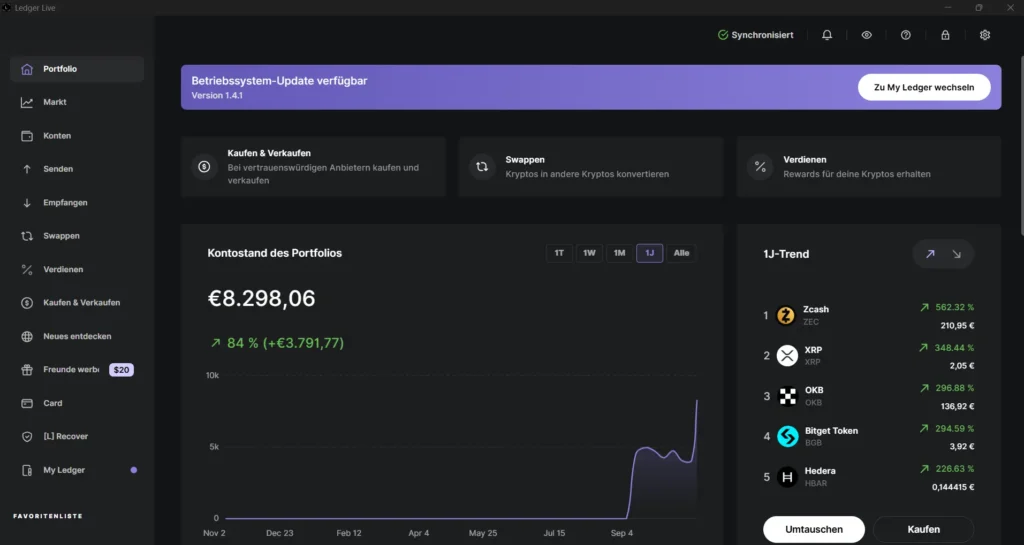Click the portfolio chart line peak

pyautogui.click(x=696, y=401)
